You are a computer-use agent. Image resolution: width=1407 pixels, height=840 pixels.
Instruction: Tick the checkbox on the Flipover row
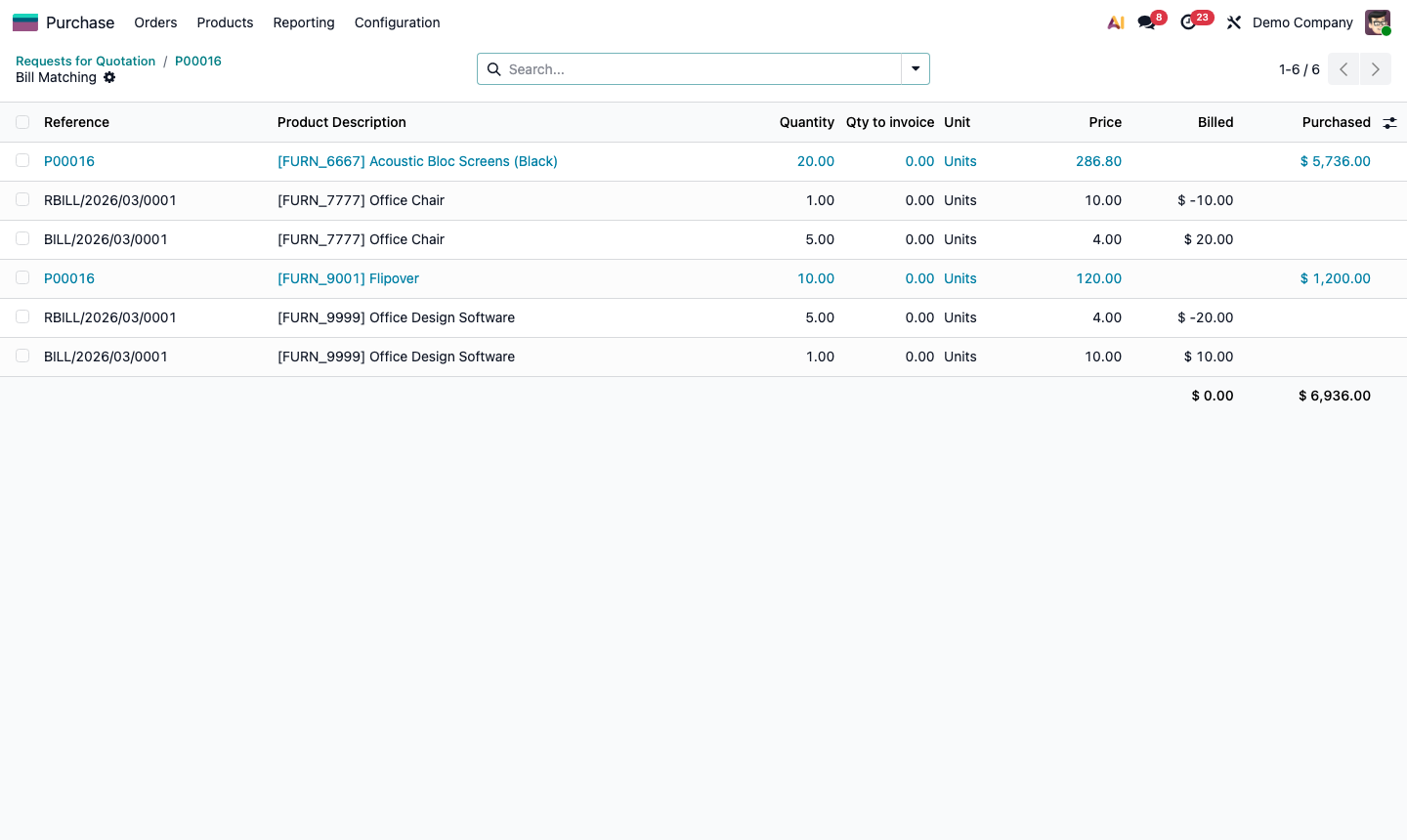coord(22,277)
